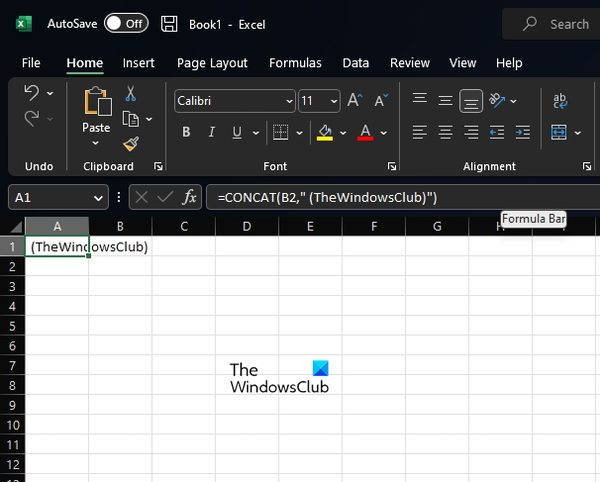Viewport: 600px width, 482px height.
Task: Open the File menu
Action: [x=31, y=63]
